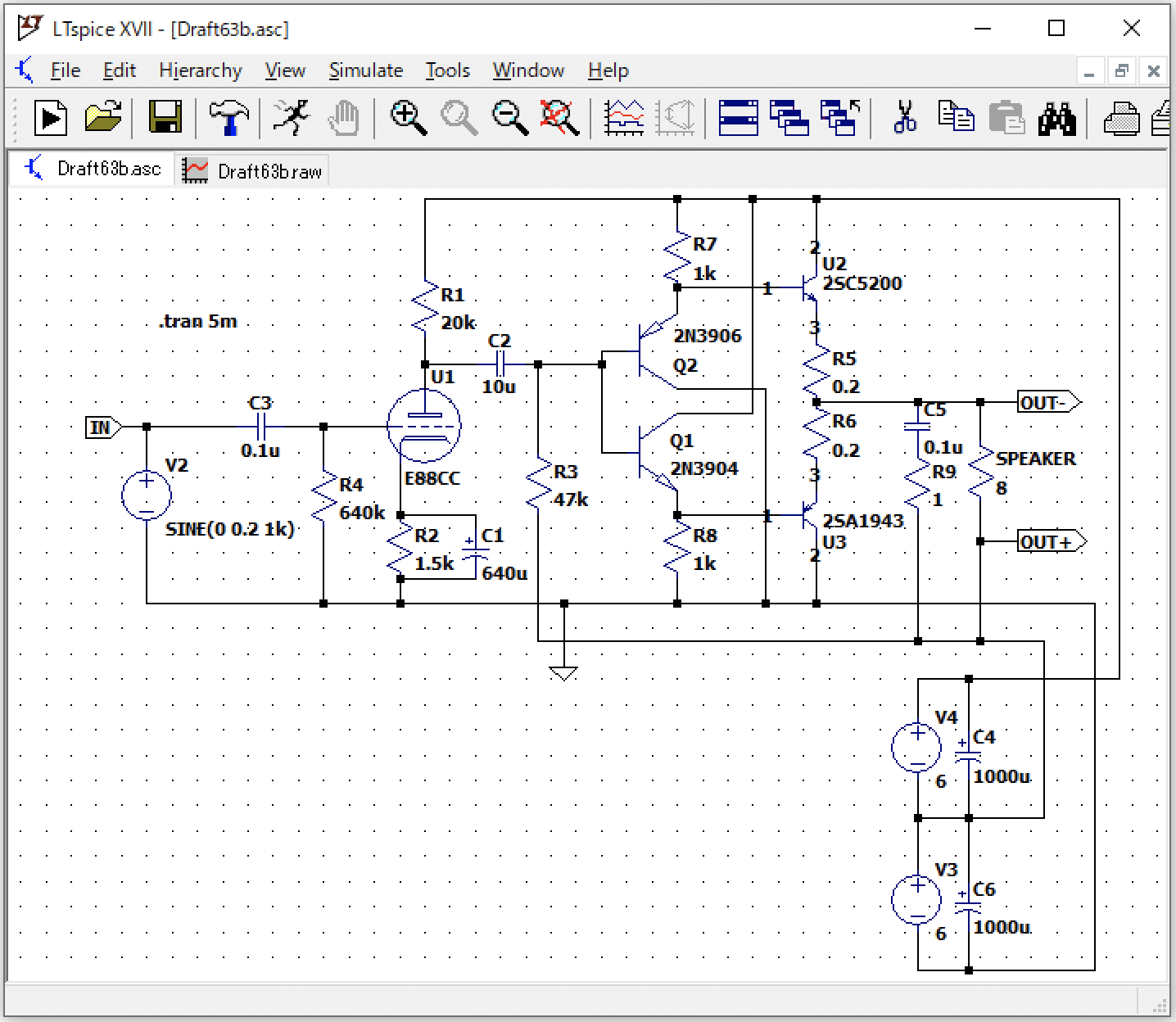Click the Halt hand icon
The height and width of the screenshot is (1022, 1176).
[344, 119]
